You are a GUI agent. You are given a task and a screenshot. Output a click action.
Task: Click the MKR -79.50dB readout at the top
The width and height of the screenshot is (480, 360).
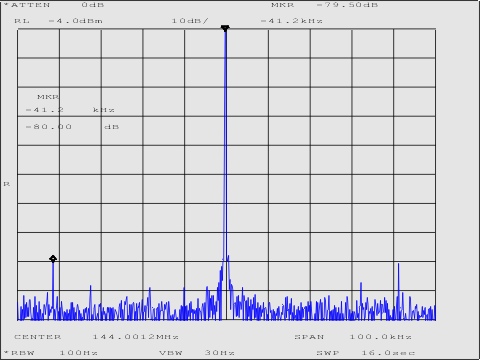(324, 5)
